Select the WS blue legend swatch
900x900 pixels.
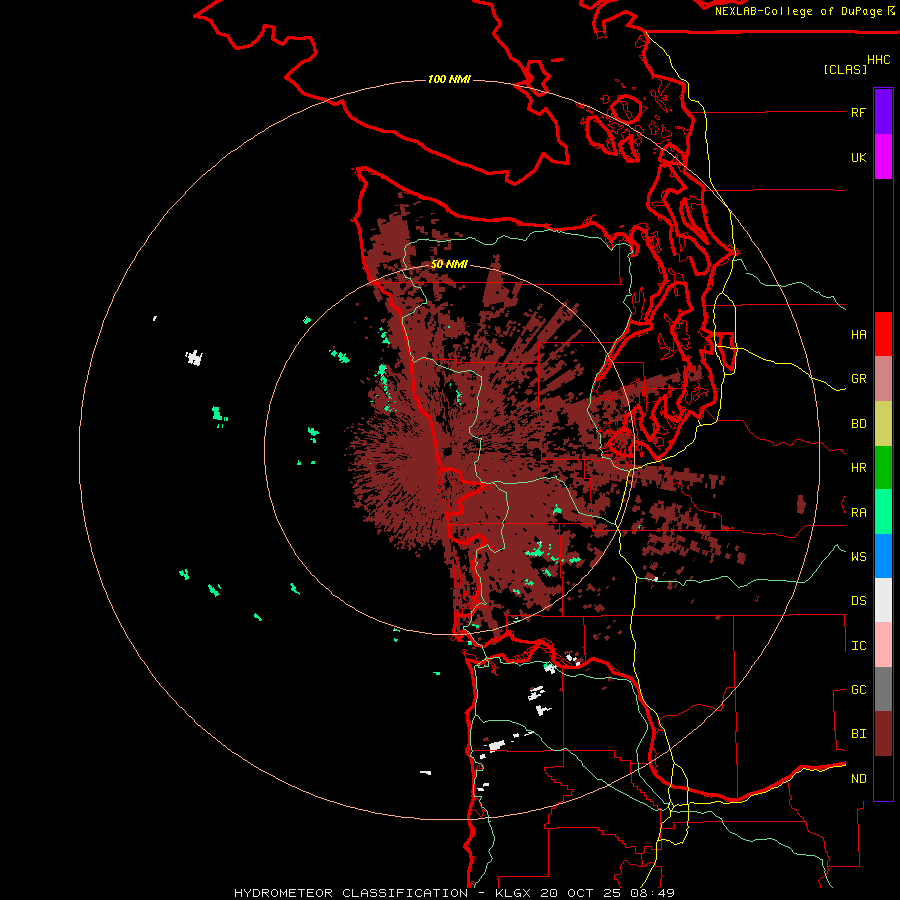pos(883,556)
